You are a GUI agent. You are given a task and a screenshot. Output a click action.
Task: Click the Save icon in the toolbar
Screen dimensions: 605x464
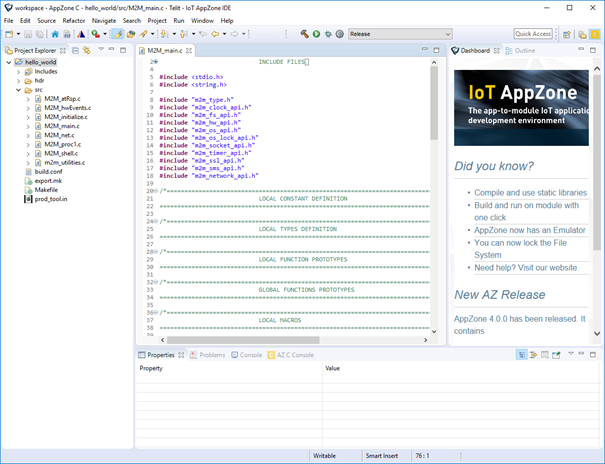pyautogui.click(x=28, y=34)
